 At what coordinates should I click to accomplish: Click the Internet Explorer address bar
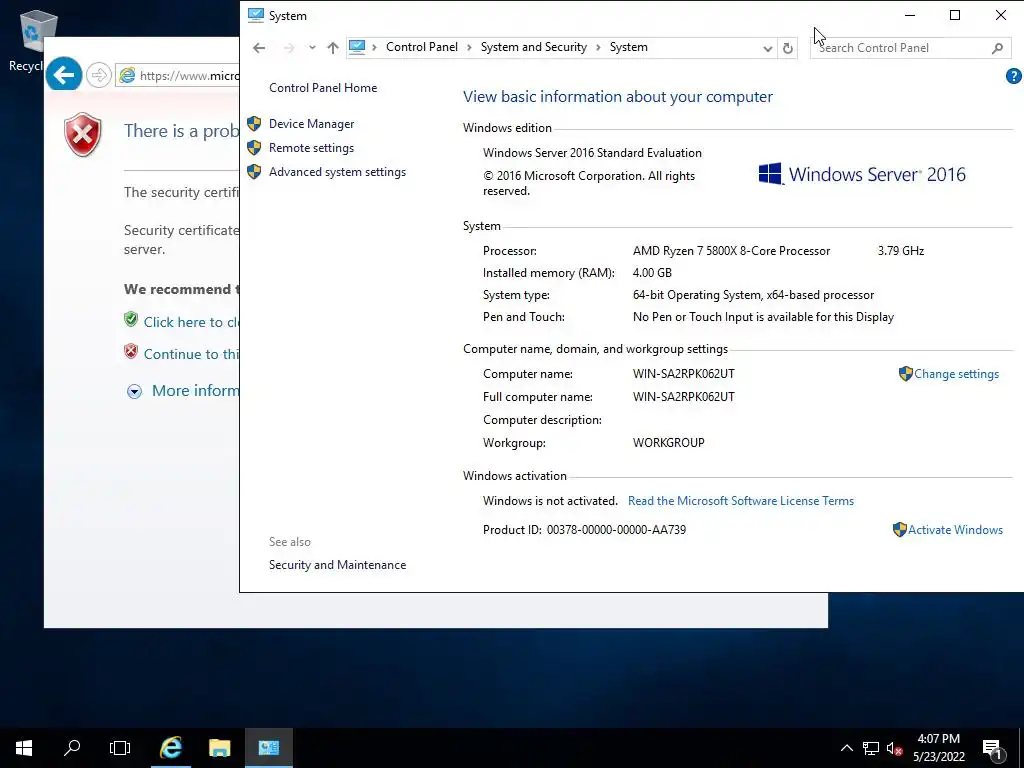(178, 76)
